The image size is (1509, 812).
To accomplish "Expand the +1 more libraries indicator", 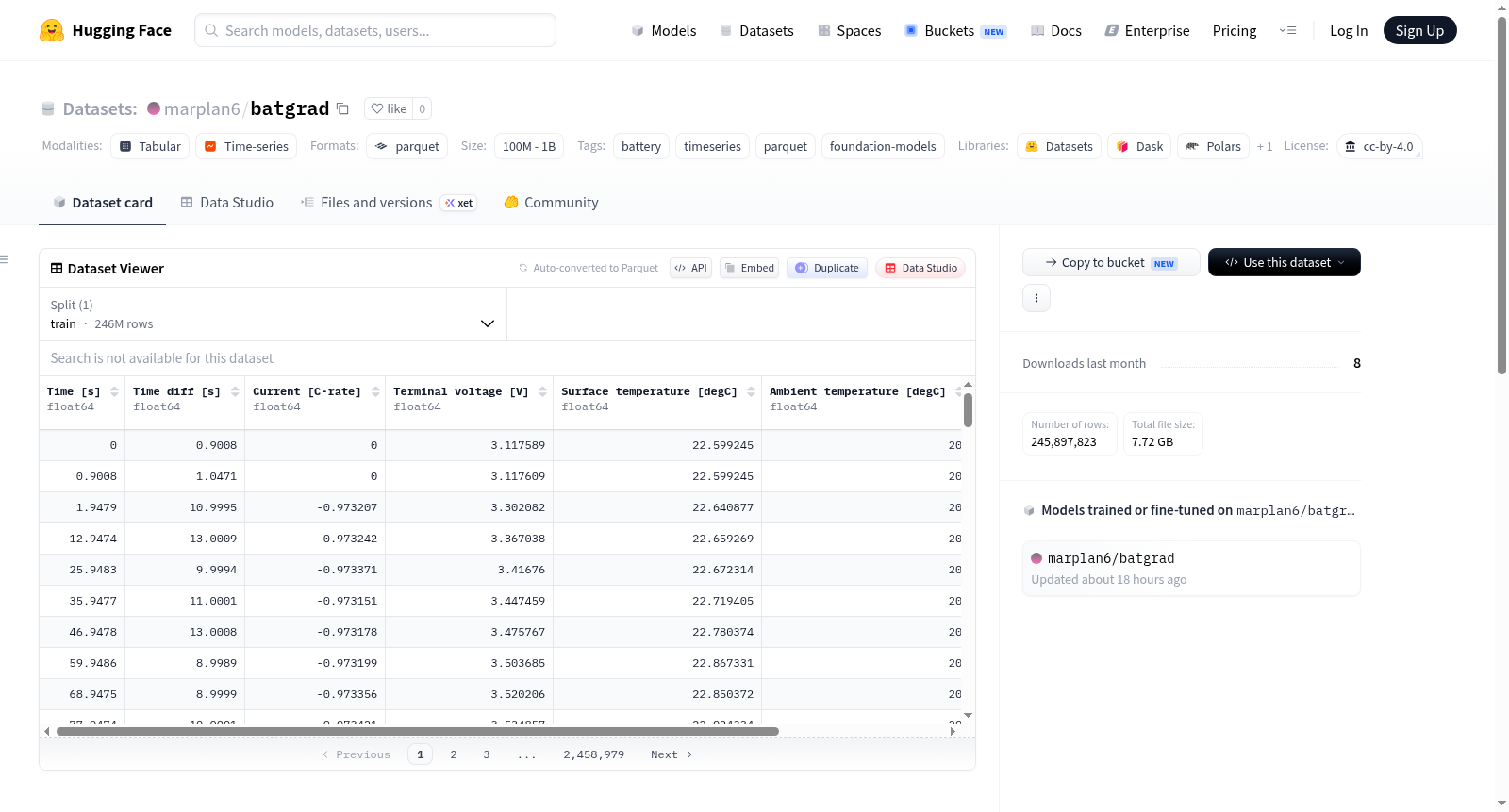I will (1265, 146).
